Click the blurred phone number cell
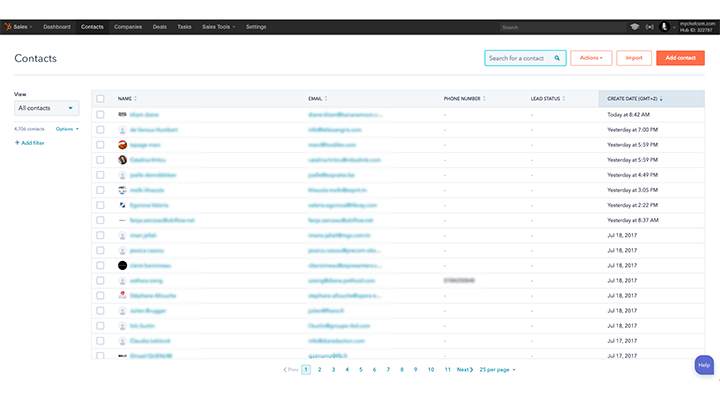Viewport: 720px width, 400px height. point(459,281)
